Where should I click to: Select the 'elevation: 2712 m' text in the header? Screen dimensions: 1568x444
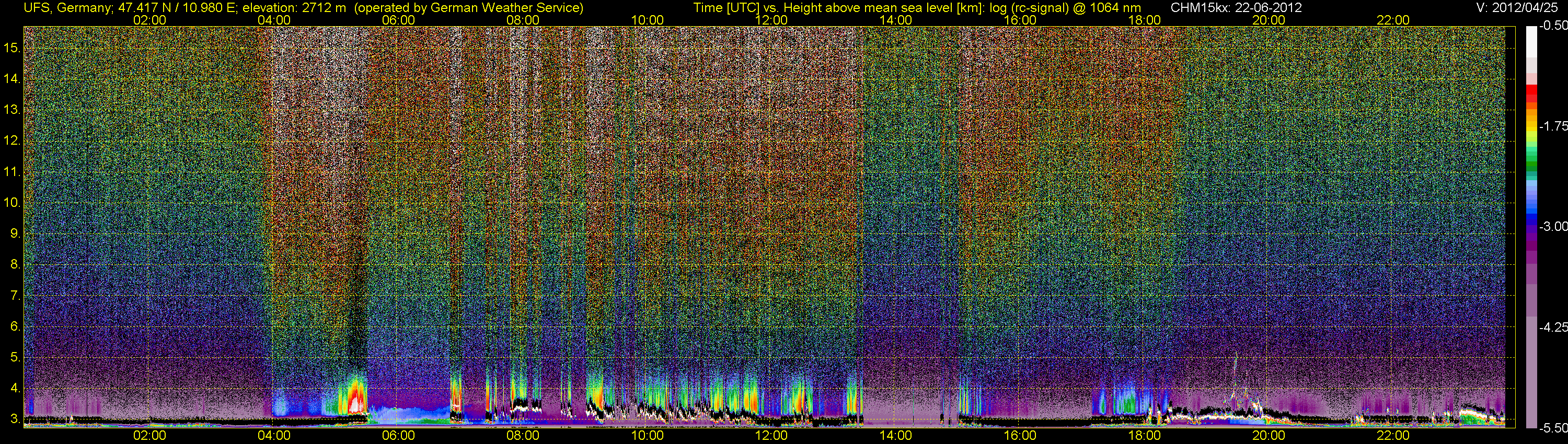click(295, 7)
